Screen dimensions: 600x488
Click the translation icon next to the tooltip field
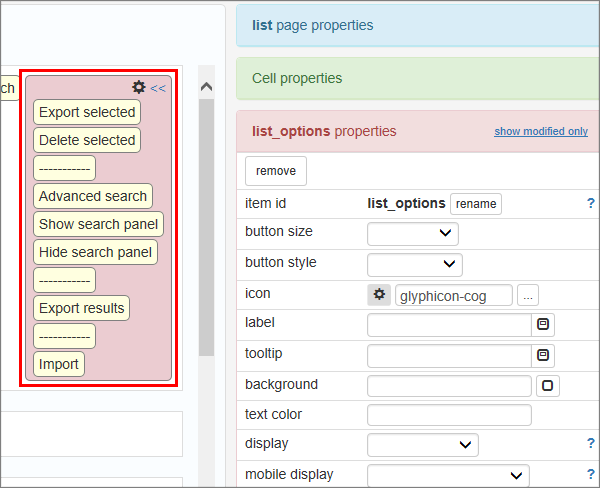543,355
